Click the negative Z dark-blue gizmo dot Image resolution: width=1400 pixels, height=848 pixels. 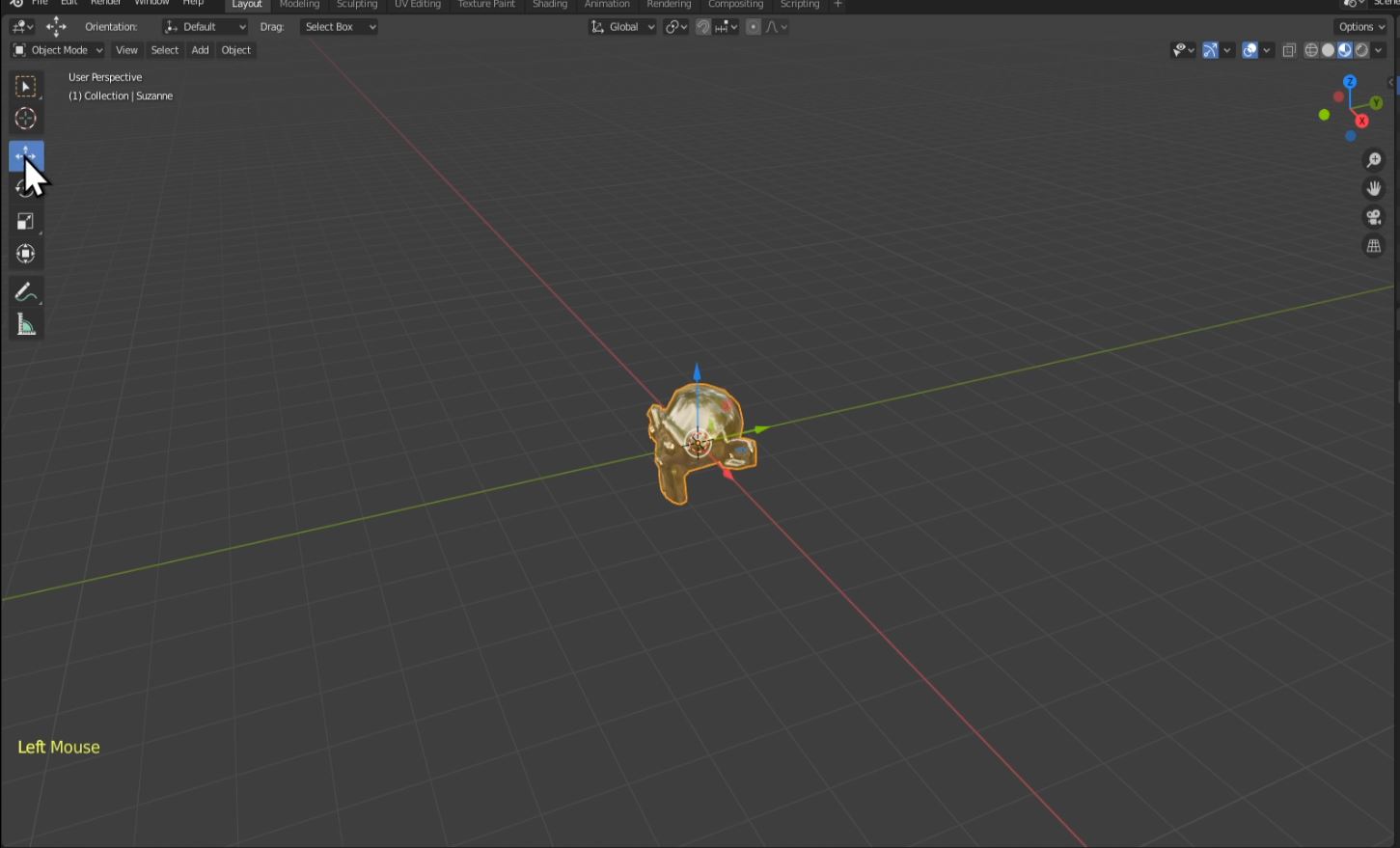1350,136
